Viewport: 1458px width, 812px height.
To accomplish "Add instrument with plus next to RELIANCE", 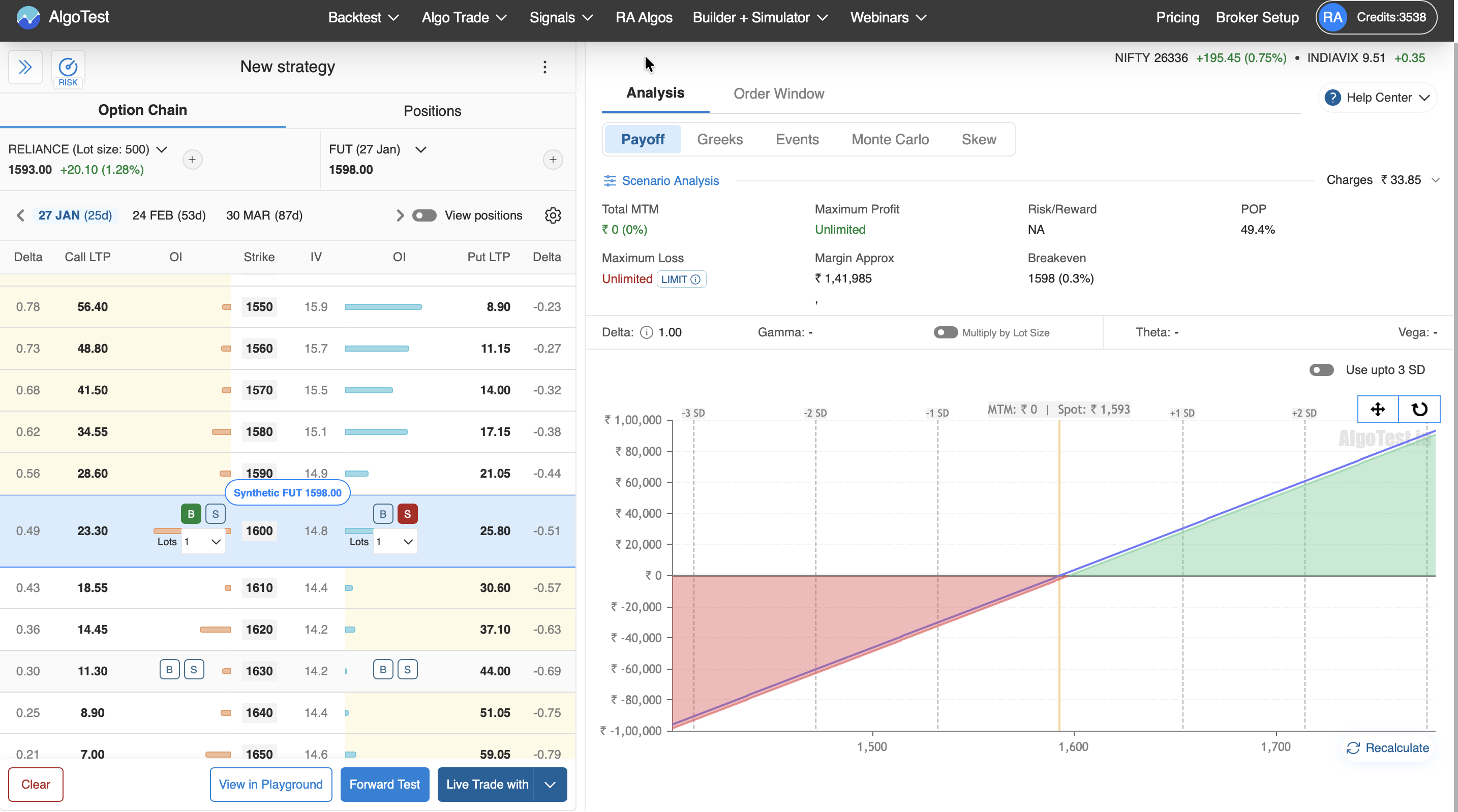I will [193, 160].
